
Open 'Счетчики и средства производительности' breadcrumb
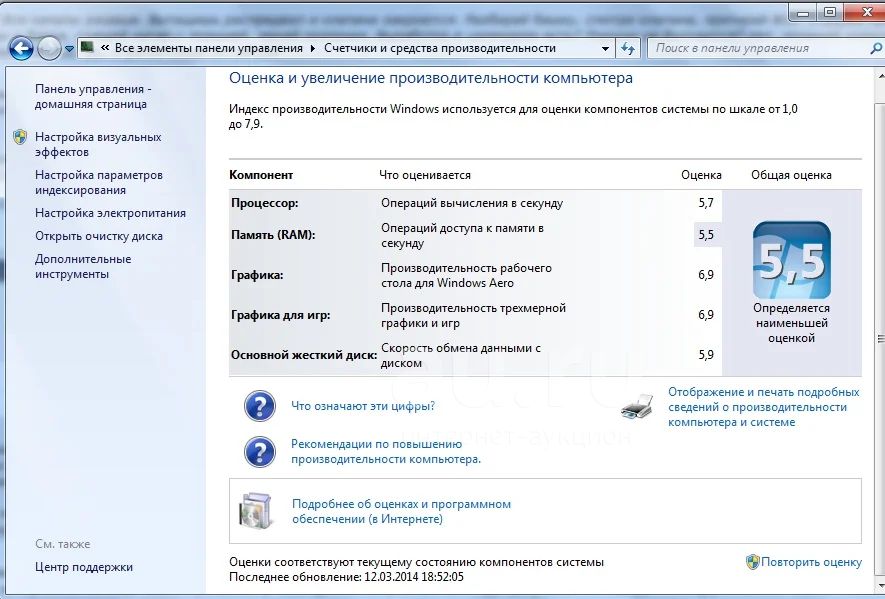440,48
